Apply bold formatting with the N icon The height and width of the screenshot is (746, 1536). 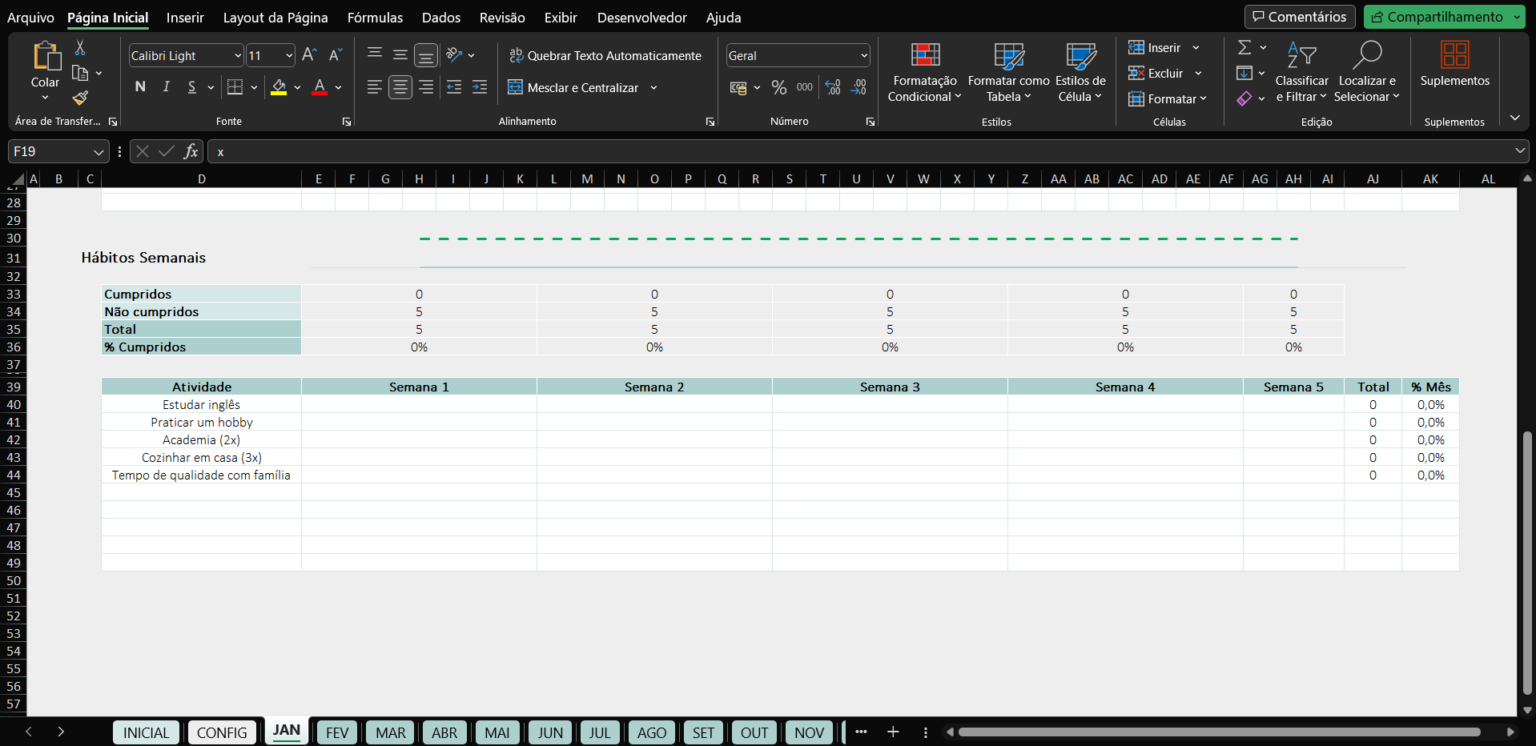tap(140, 87)
